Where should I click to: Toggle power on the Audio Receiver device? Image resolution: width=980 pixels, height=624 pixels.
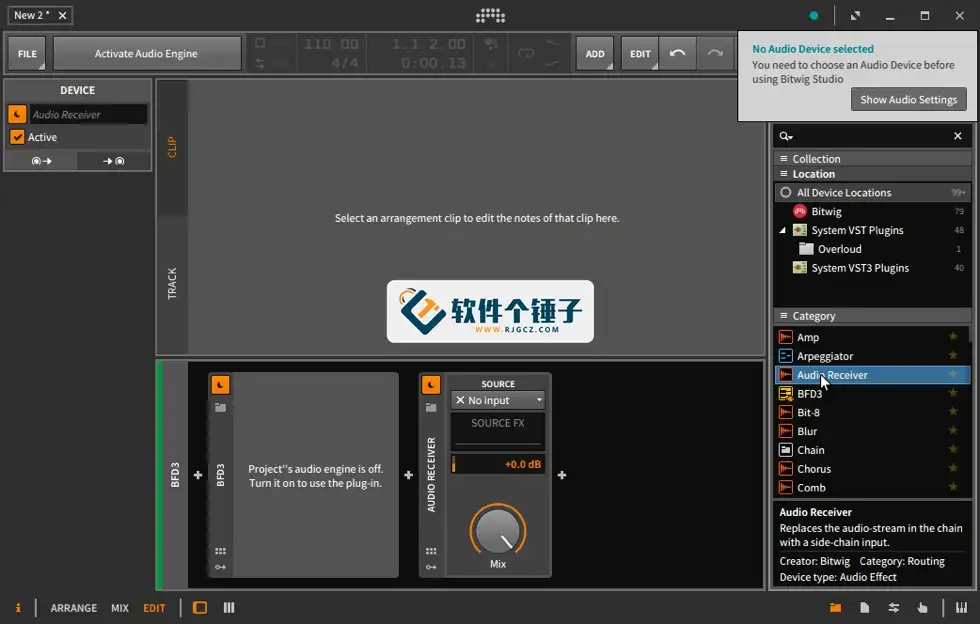[x=431, y=385]
